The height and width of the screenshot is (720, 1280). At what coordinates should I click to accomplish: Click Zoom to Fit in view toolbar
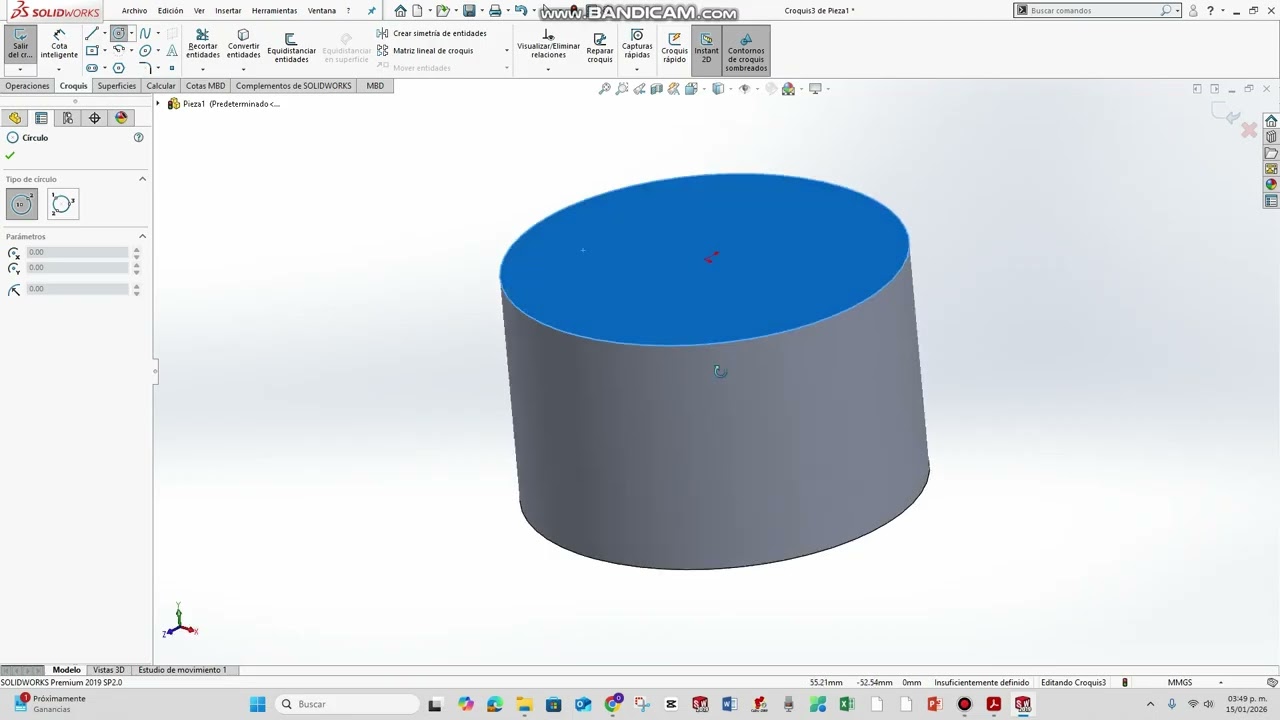coord(604,89)
